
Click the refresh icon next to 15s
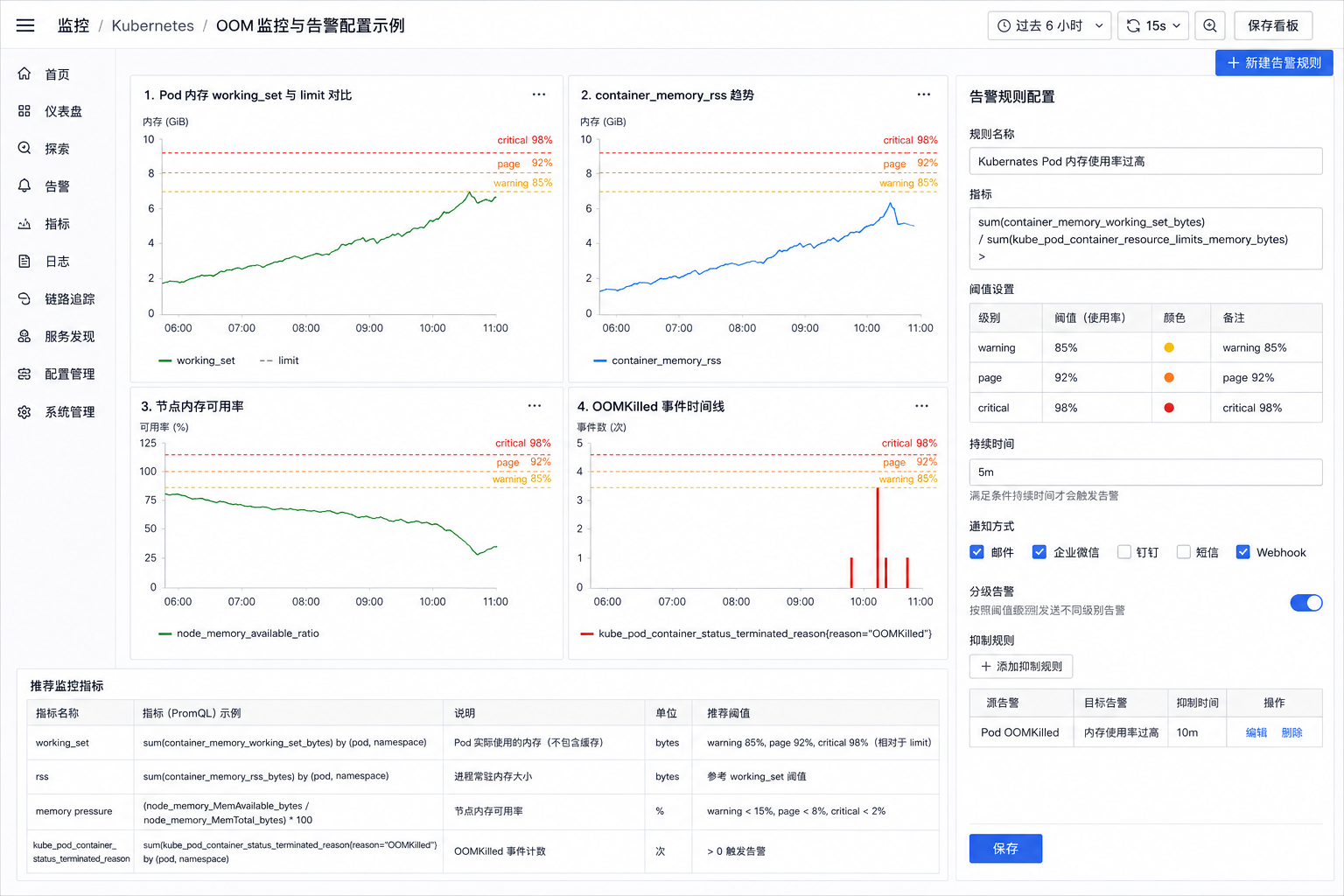point(1133,25)
